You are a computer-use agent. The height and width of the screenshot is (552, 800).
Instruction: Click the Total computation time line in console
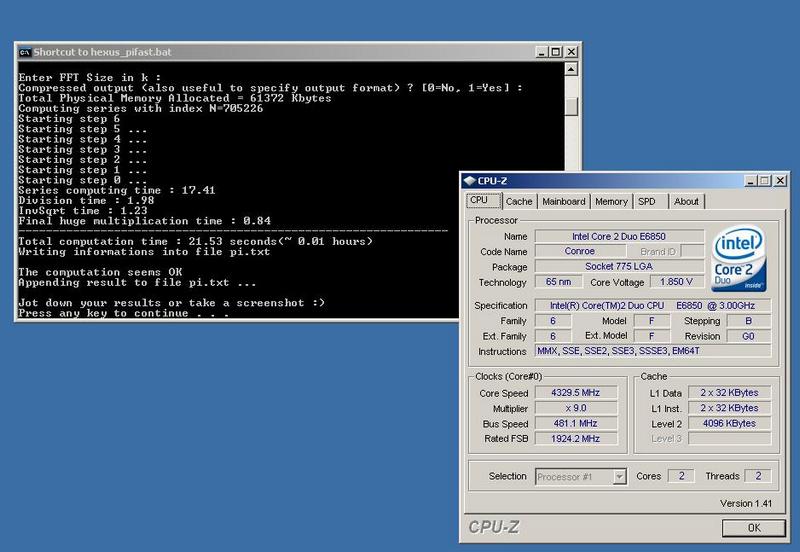[x=195, y=241]
